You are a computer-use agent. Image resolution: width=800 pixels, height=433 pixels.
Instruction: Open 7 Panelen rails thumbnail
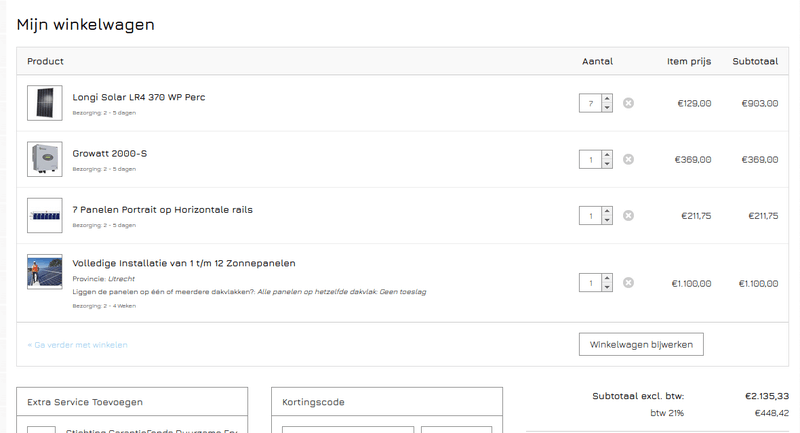coord(45,215)
